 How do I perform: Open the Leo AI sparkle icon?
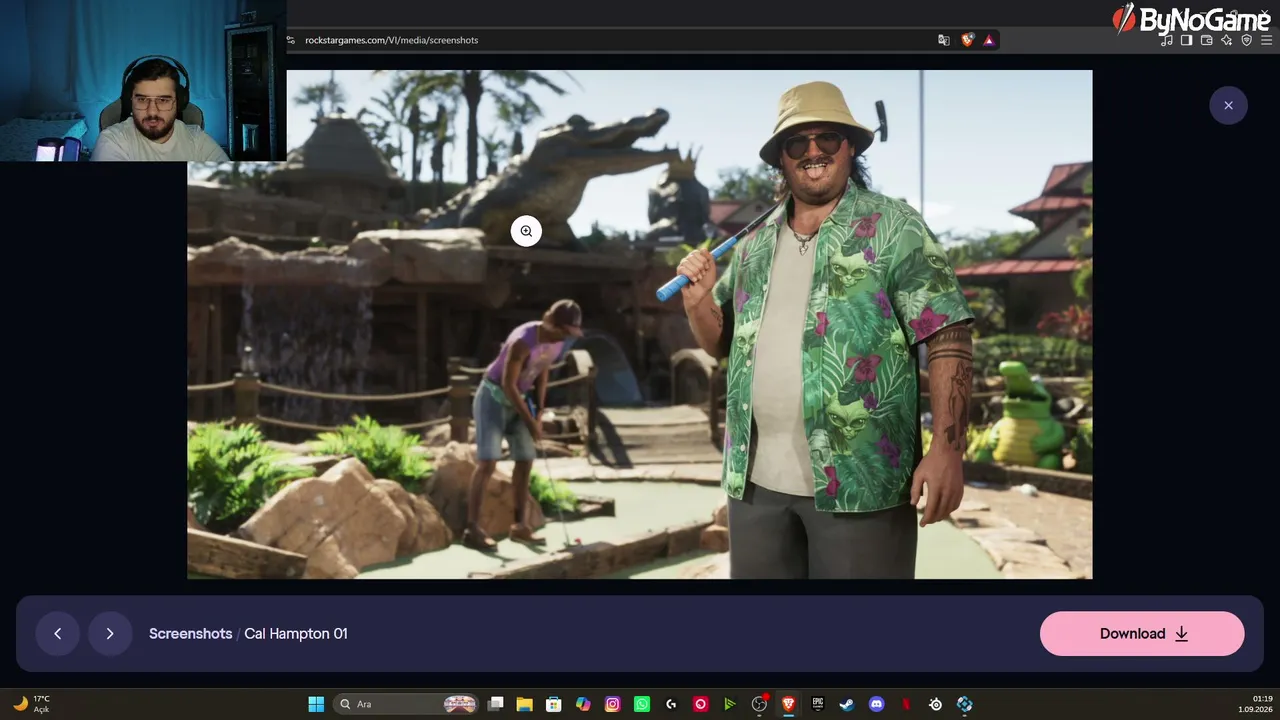(1226, 40)
